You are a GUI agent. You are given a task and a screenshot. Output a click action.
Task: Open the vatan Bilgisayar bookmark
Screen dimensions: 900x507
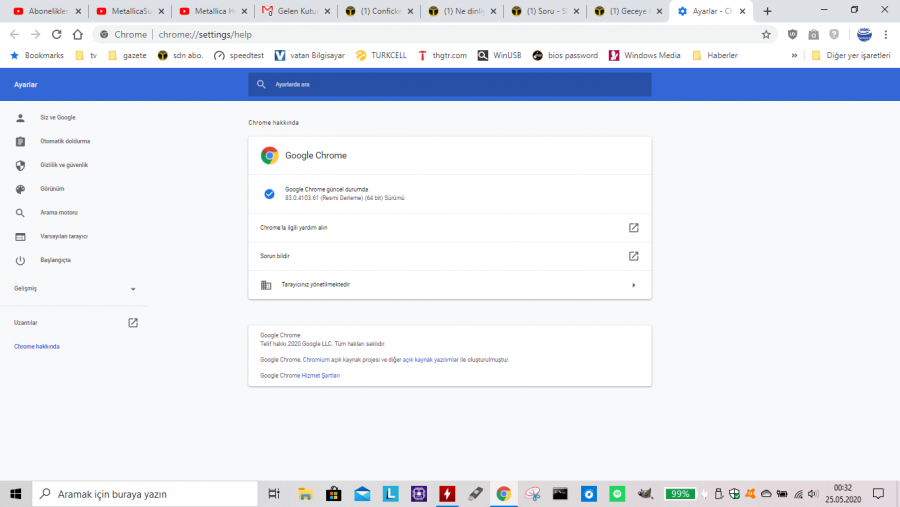tap(309, 56)
